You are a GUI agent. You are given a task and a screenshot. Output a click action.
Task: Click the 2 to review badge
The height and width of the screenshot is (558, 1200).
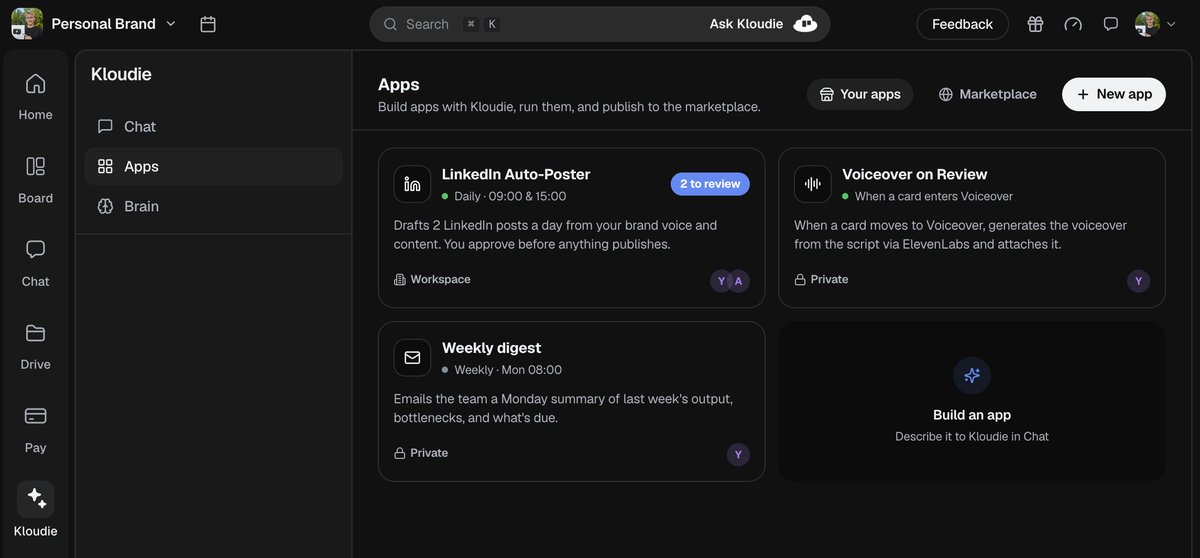click(710, 184)
